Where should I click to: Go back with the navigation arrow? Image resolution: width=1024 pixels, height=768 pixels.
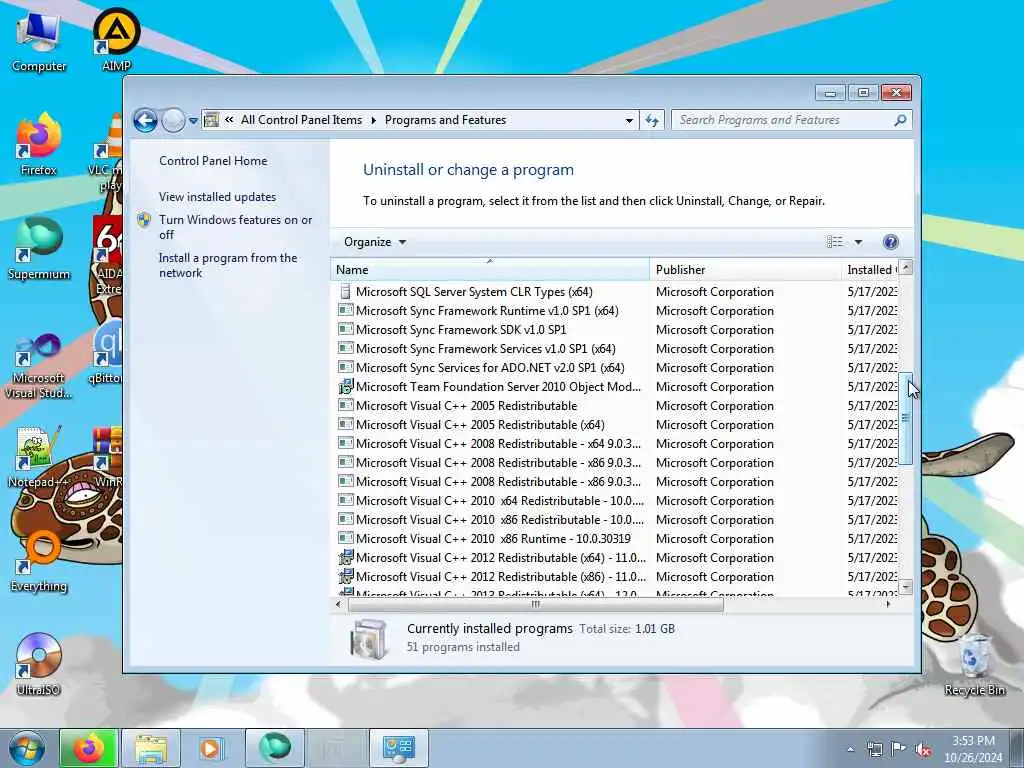point(145,120)
